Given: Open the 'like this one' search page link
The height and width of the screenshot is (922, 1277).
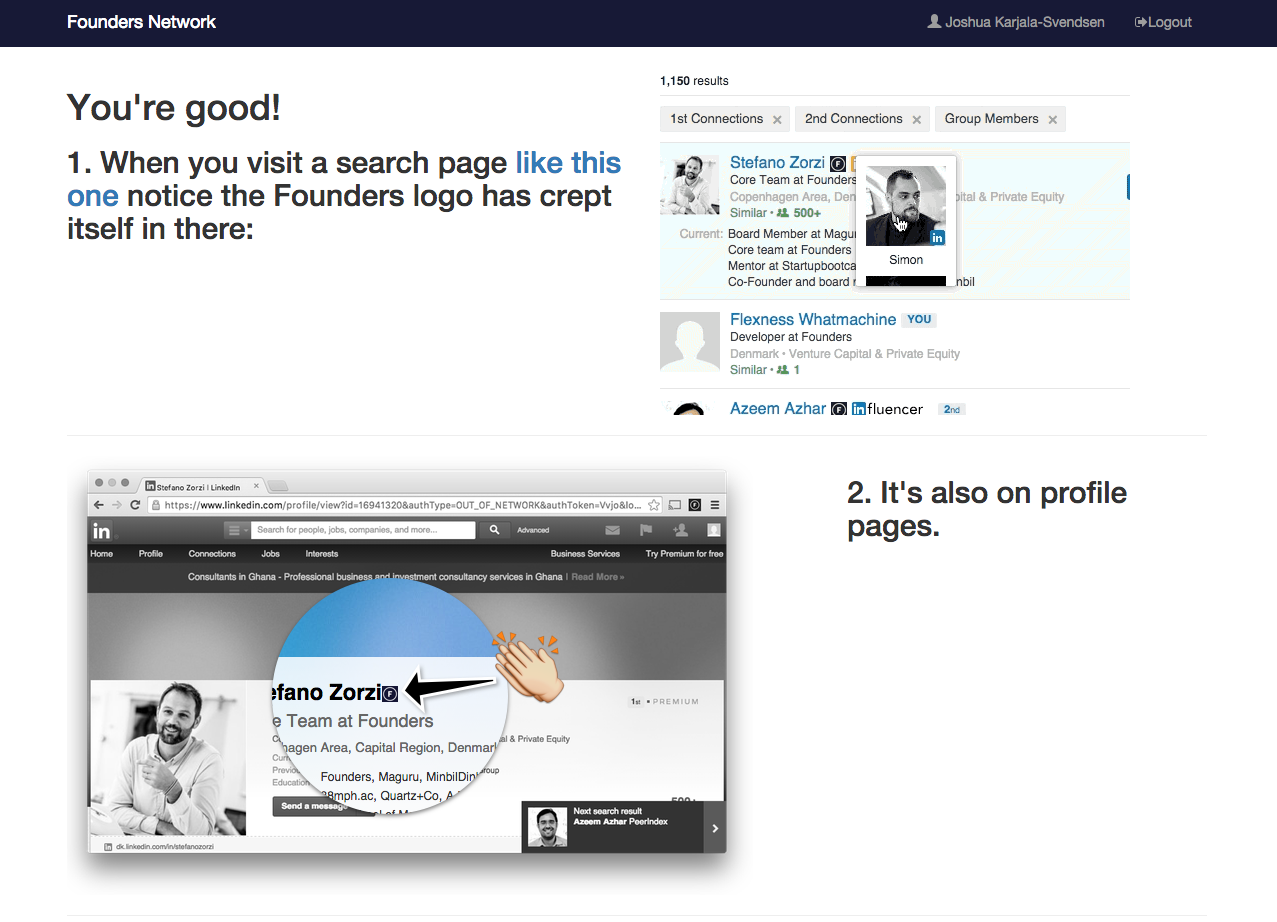Looking at the screenshot, I should 568,163.
